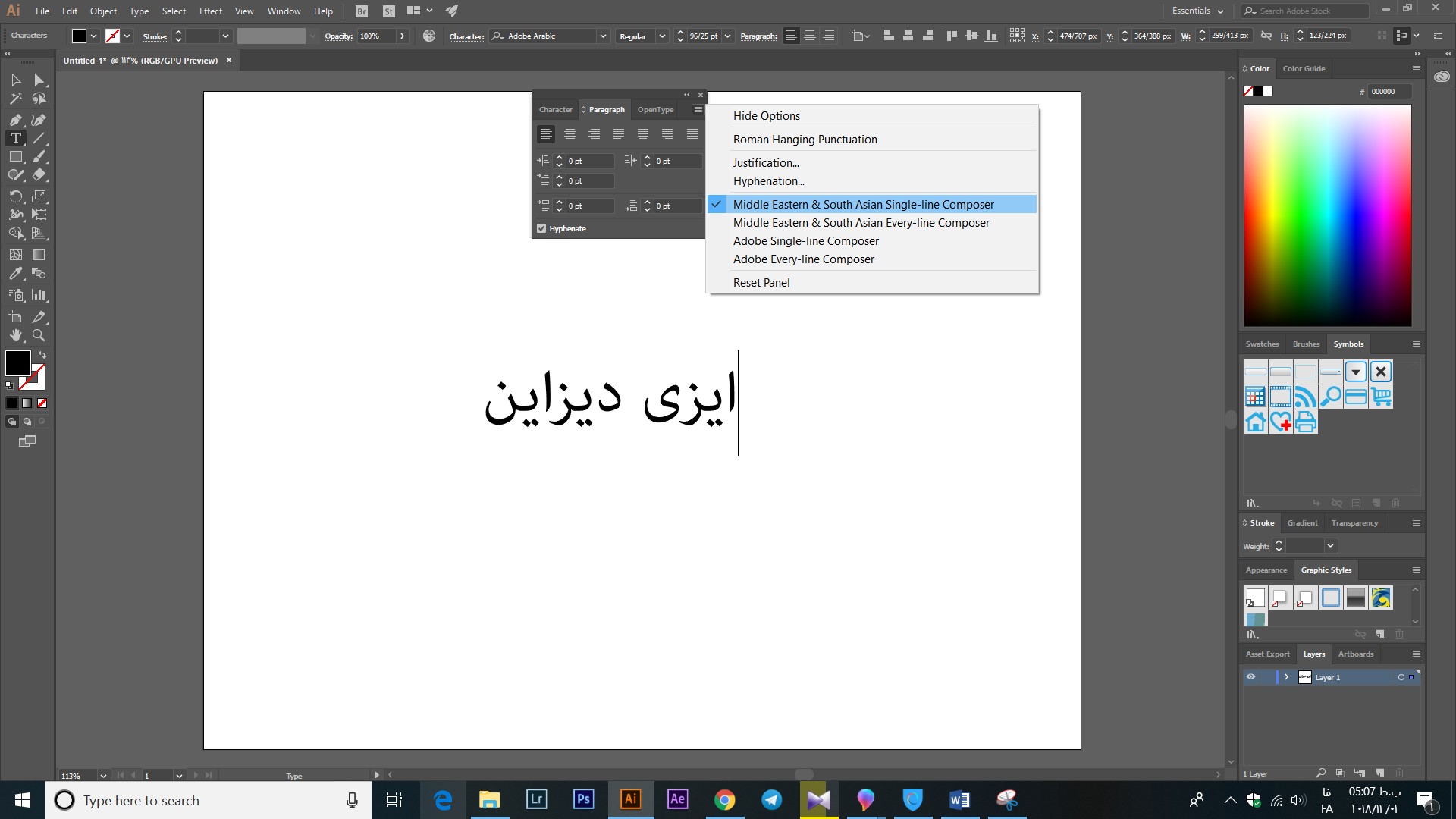Screen dimensions: 1456x819
Task: Select the Hand tool
Action: pyautogui.click(x=15, y=335)
